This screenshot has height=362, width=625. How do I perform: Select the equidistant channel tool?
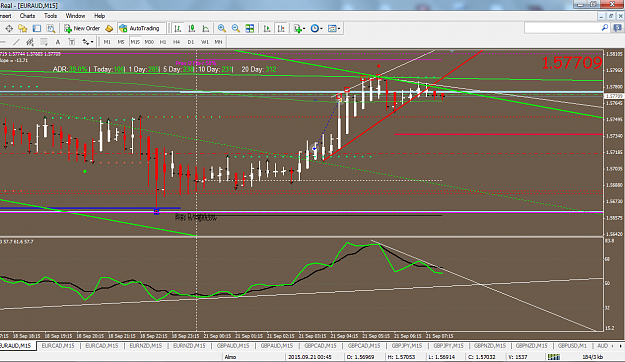coord(30,42)
